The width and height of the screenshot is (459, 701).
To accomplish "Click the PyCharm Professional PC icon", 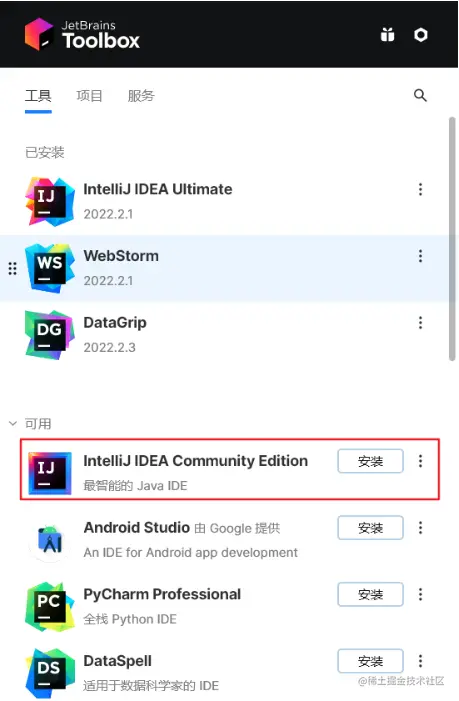I will point(50,607).
